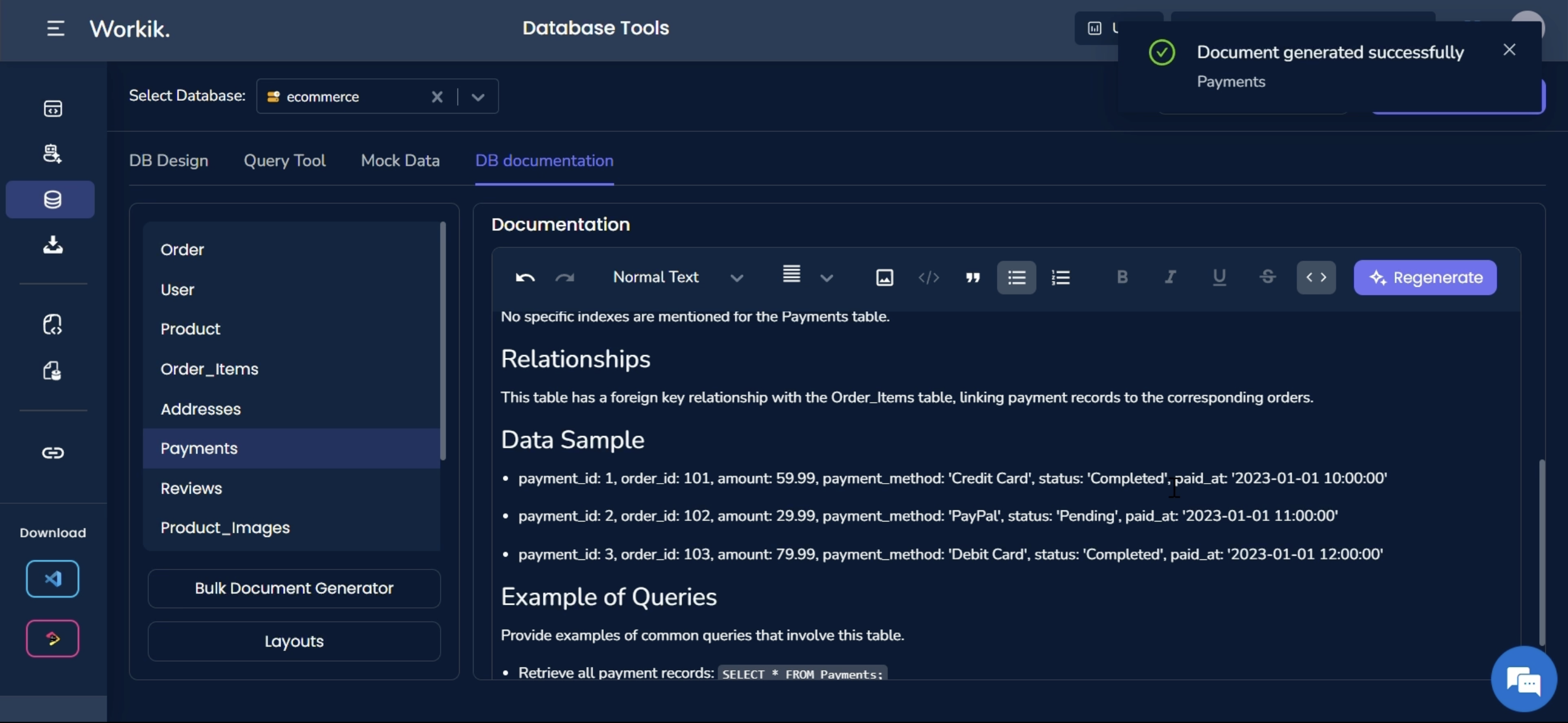Select the User table

pos(291,290)
